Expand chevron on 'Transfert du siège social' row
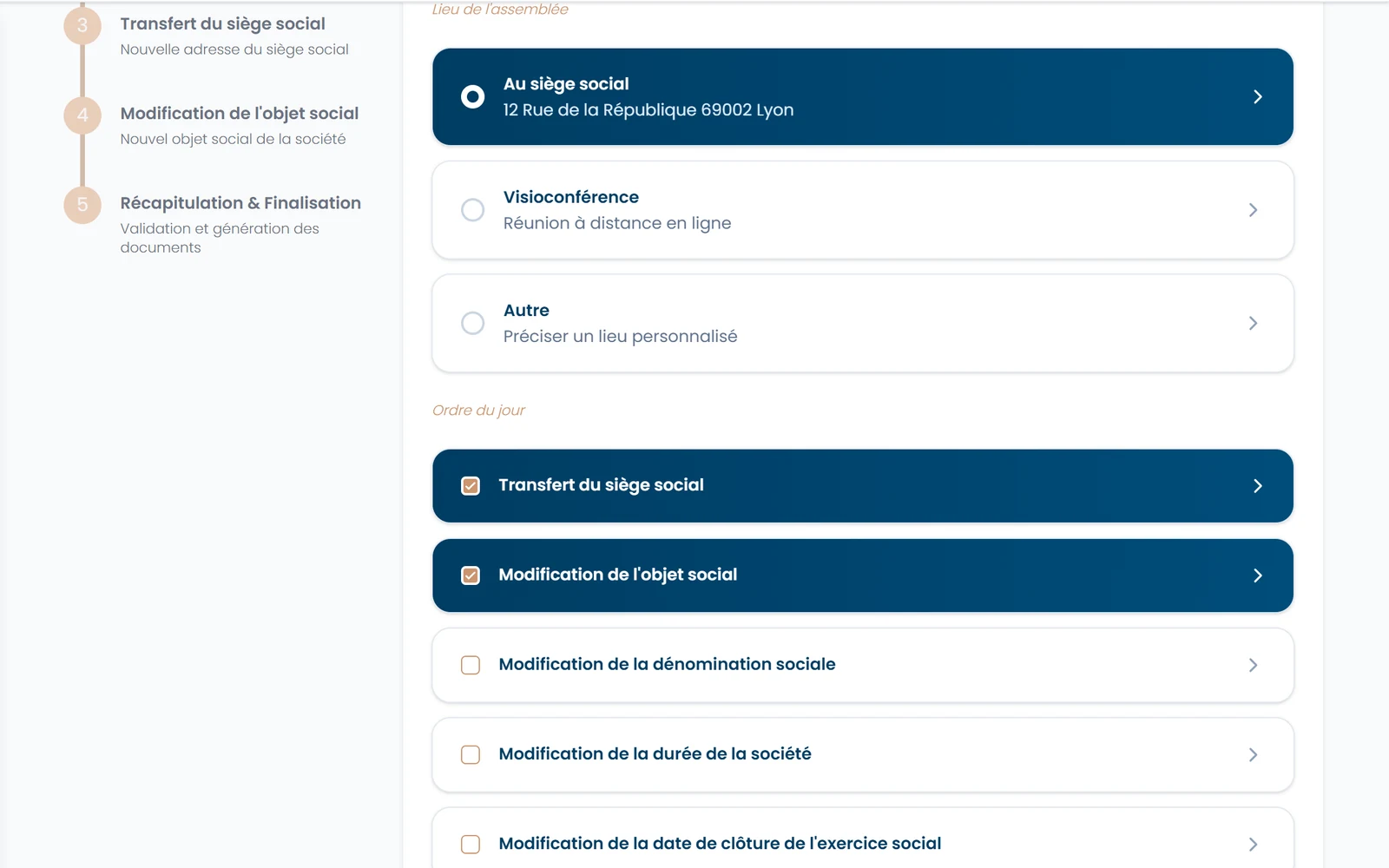 pos(1257,486)
